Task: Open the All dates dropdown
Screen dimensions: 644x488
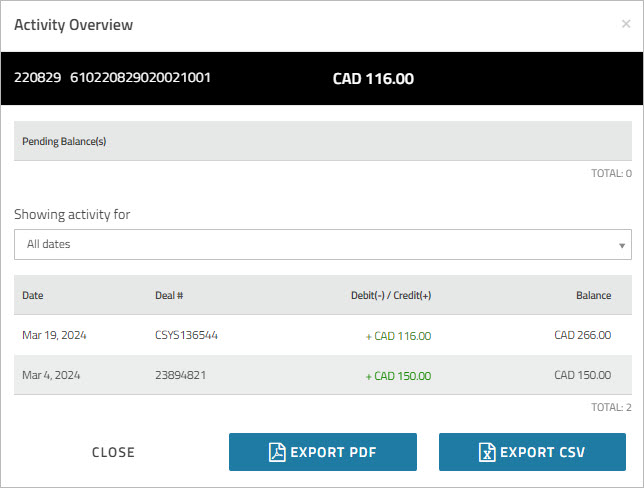Action: click(x=323, y=244)
